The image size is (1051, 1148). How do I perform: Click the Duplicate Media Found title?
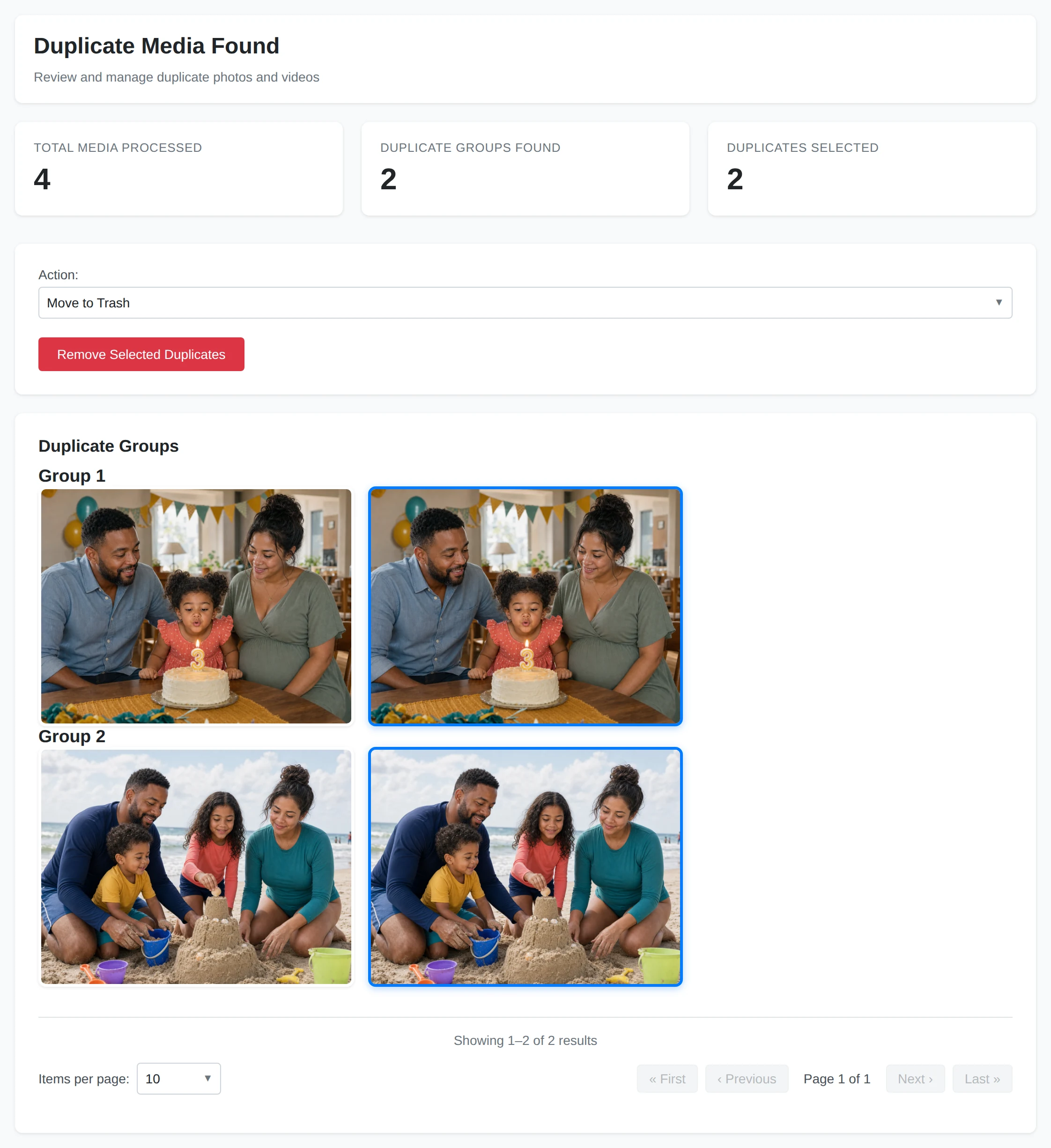click(x=156, y=46)
